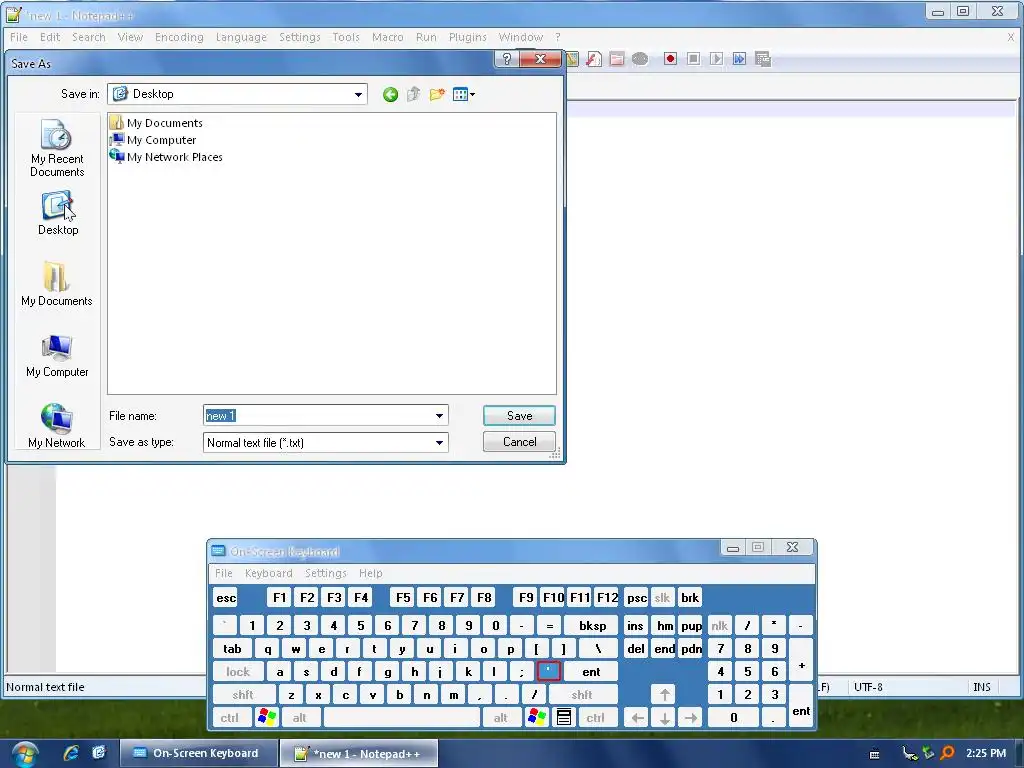Save current recorded macro toolbar icon
The height and width of the screenshot is (768, 1024).
click(x=763, y=59)
